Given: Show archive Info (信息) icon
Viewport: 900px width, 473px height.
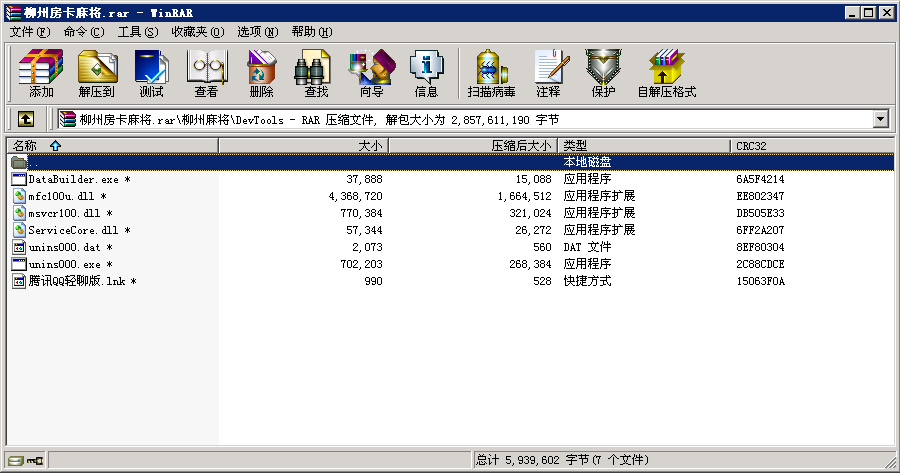Looking at the screenshot, I should click(426, 74).
